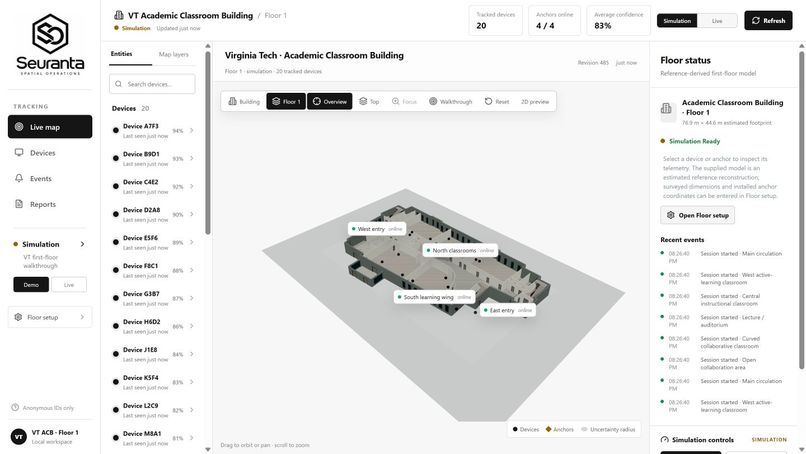Click Session started Open collaboration area event
Screen dimensions: 806x454
coord(722,364)
